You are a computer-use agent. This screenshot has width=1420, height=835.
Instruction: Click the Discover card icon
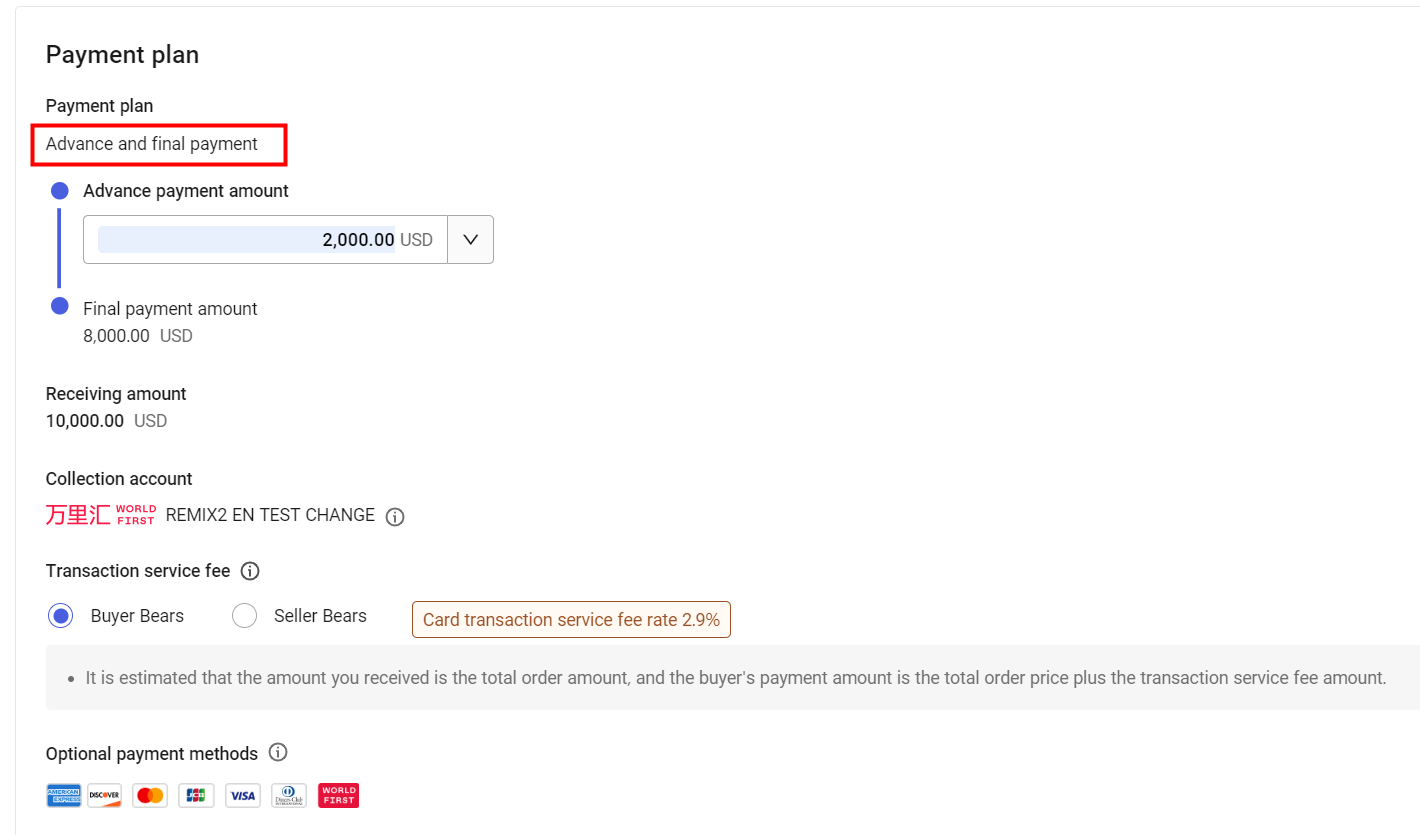(x=104, y=795)
